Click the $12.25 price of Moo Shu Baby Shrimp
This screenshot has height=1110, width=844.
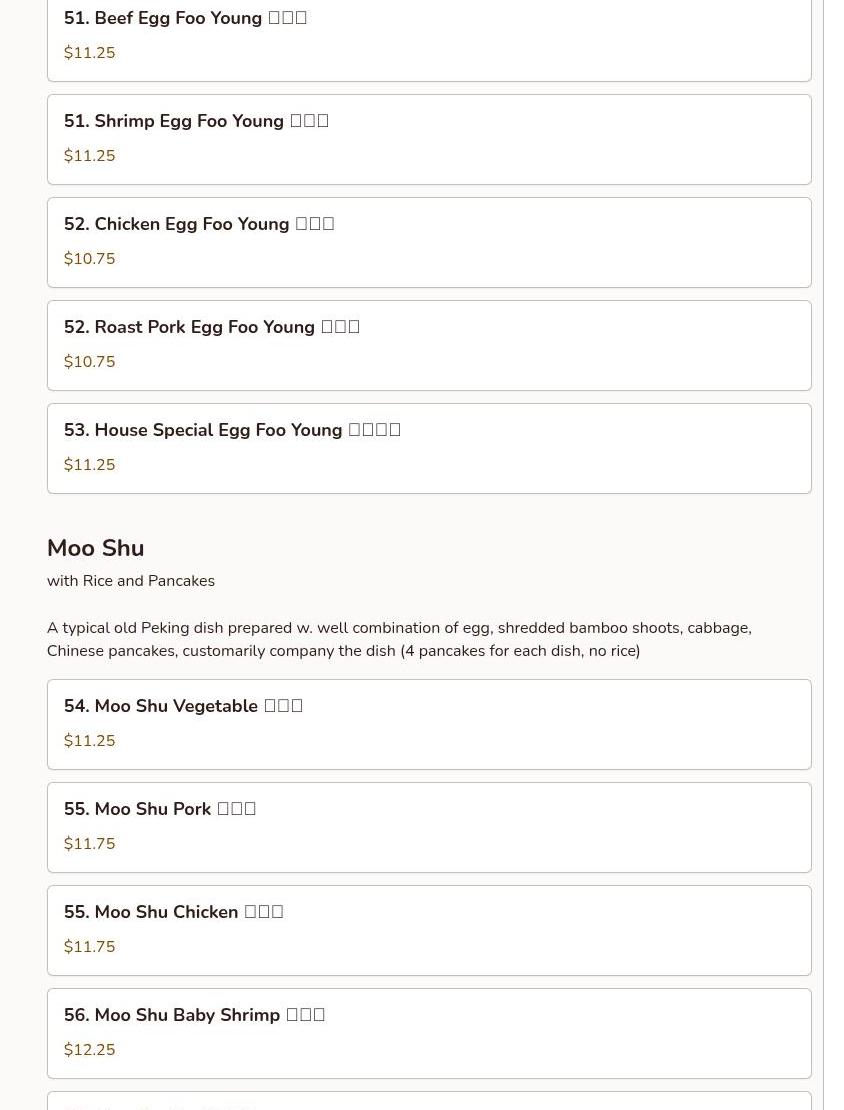click(89, 1050)
